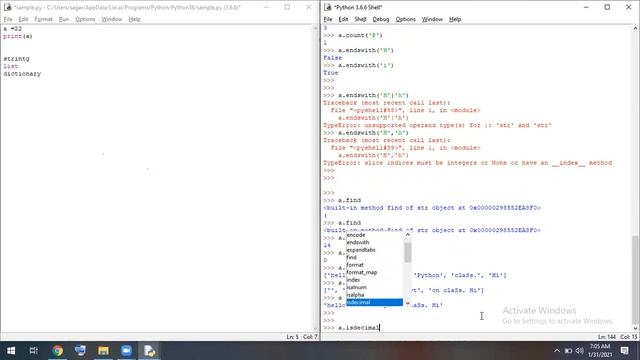Click 'Ln: 5' status in editor
The image size is (640, 360).
coord(292,337)
